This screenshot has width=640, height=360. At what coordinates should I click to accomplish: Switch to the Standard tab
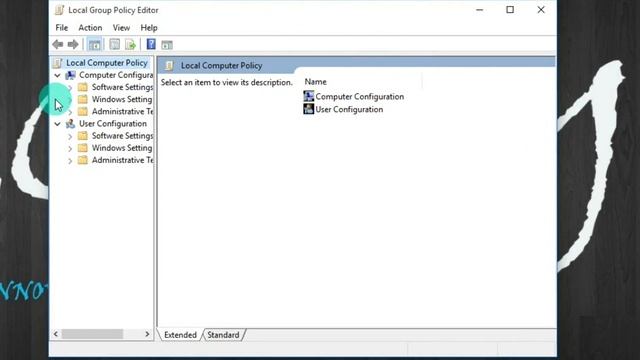pos(223,335)
